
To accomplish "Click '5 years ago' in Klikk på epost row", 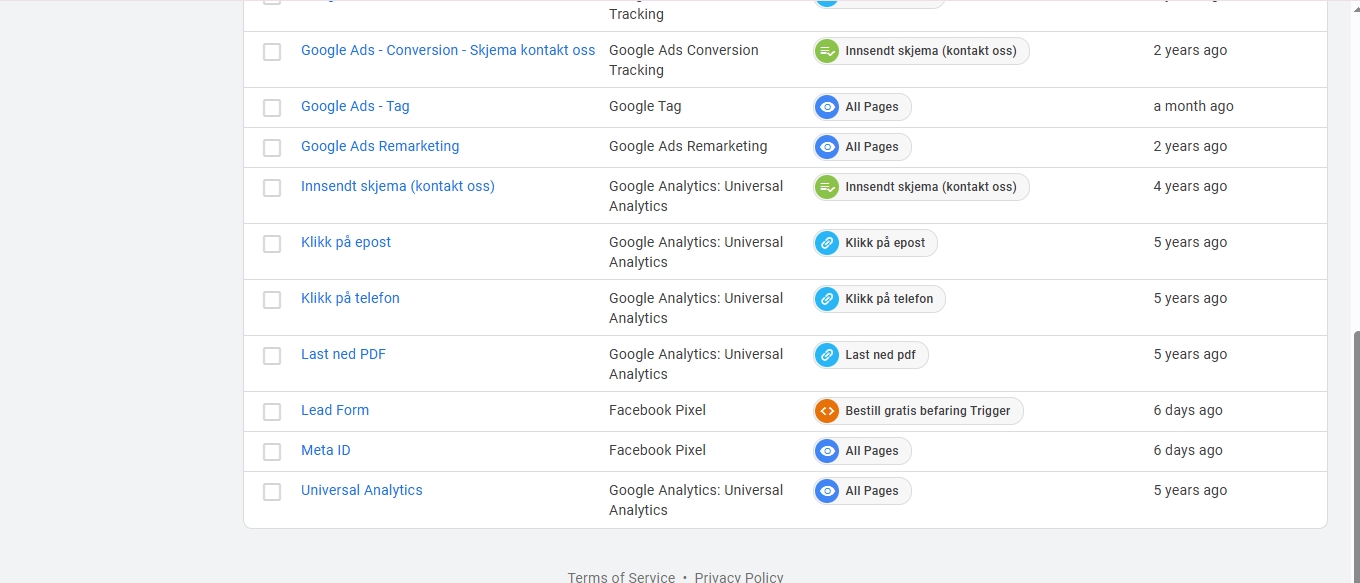I will click(1190, 242).
